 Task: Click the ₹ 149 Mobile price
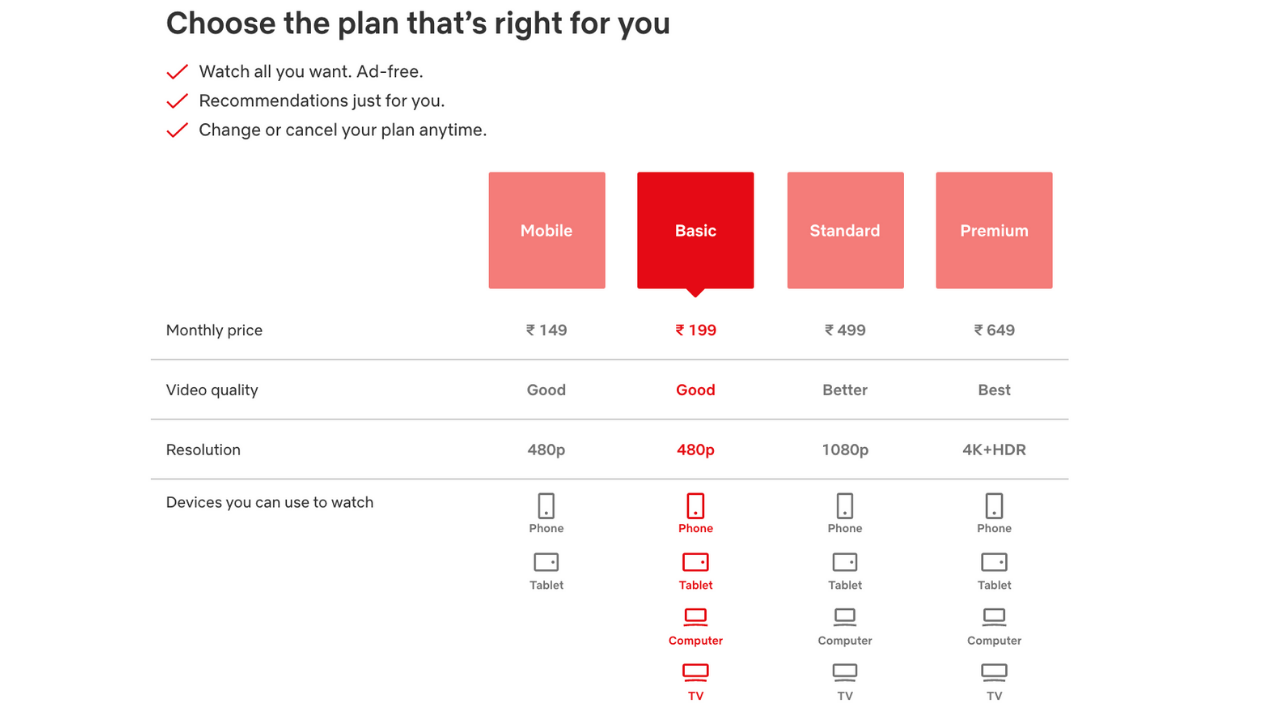546,330
